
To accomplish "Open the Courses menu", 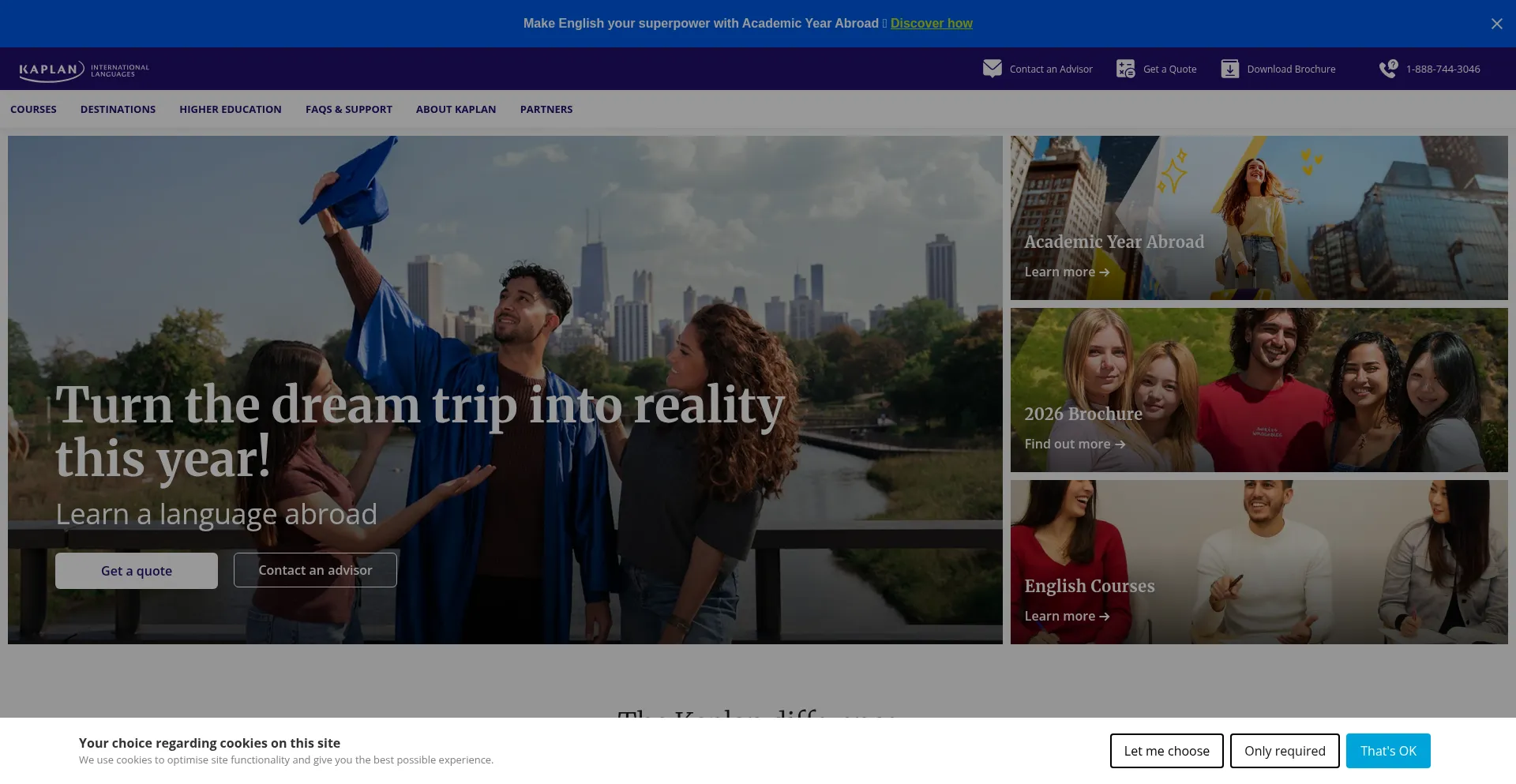I will click(33, 110).
